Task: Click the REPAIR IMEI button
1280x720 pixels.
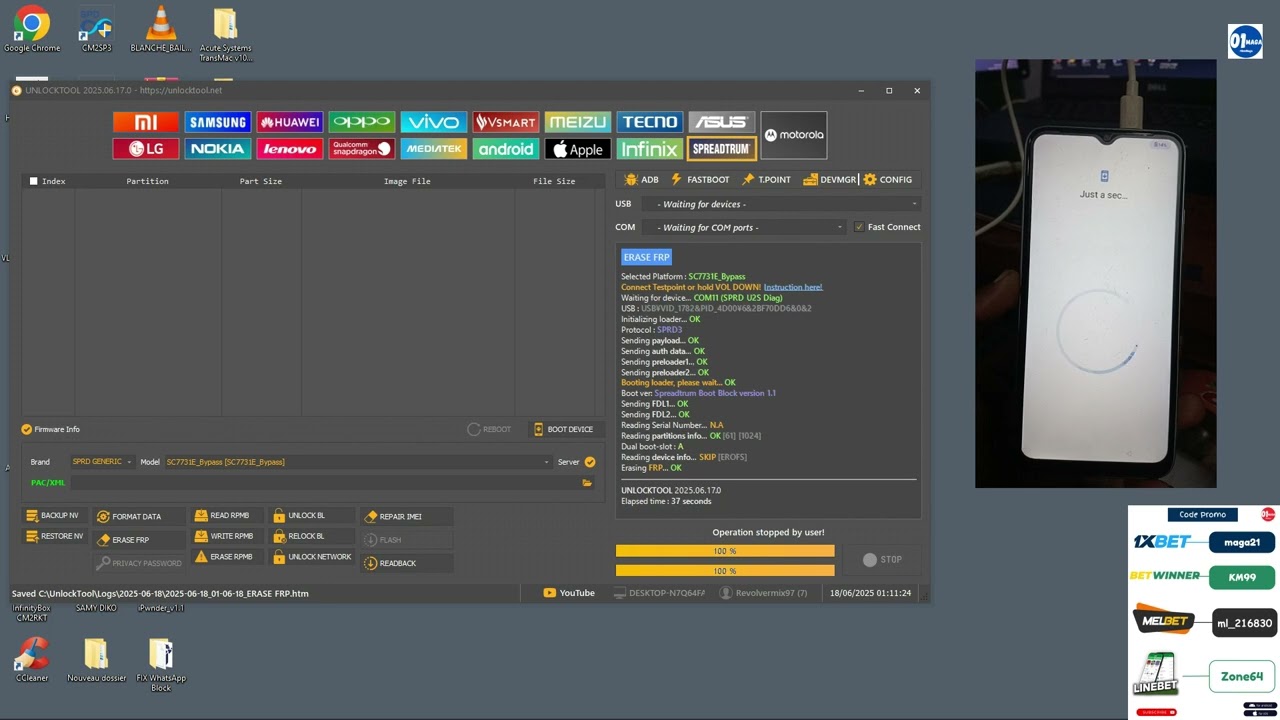Action: pos(407,517)
